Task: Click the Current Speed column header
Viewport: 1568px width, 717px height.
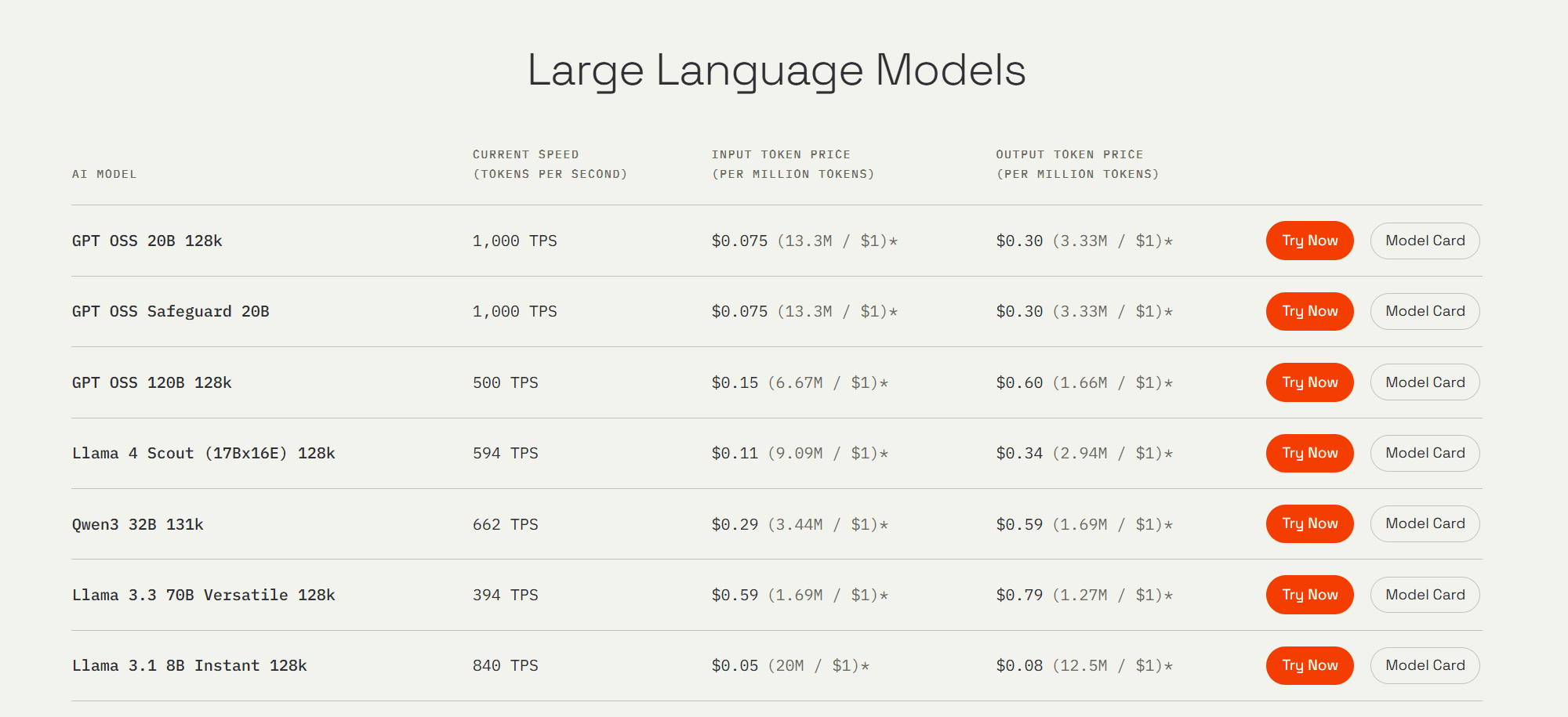Action: (550, 165)
